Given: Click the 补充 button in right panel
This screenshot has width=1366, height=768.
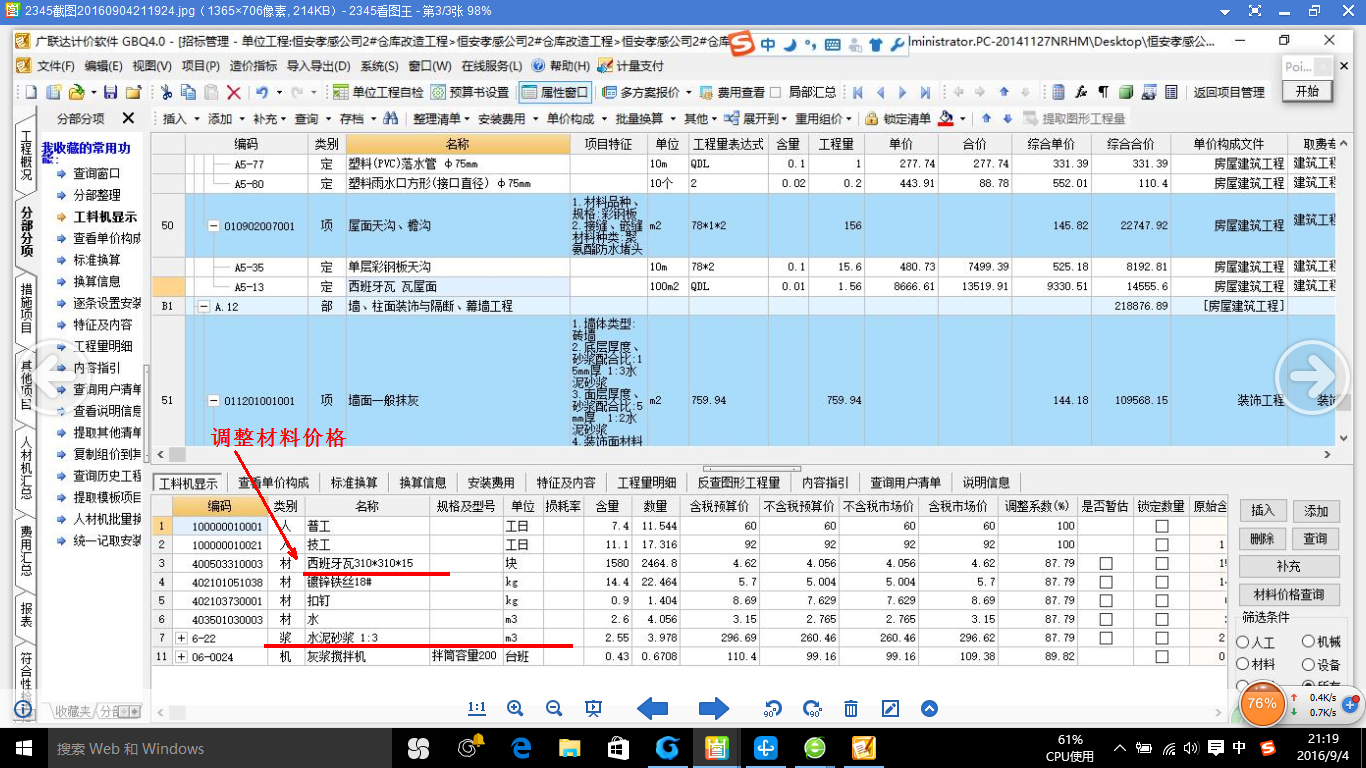Looking at the screenshot, I should 1289,567.
